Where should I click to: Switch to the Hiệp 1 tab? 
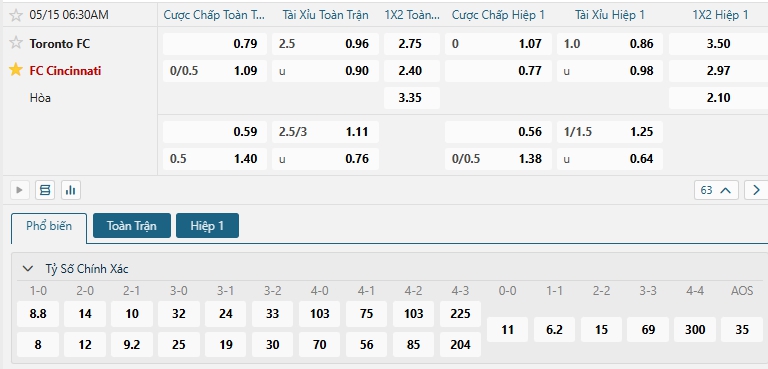point(207,225)
